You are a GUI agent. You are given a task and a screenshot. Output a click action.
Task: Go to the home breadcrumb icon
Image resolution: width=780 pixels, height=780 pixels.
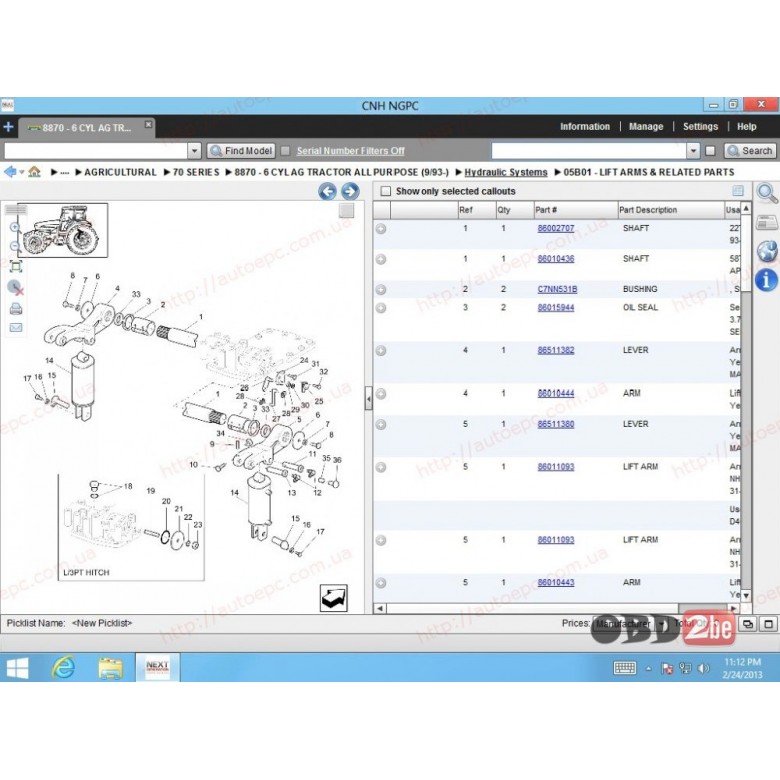point(34,172)
